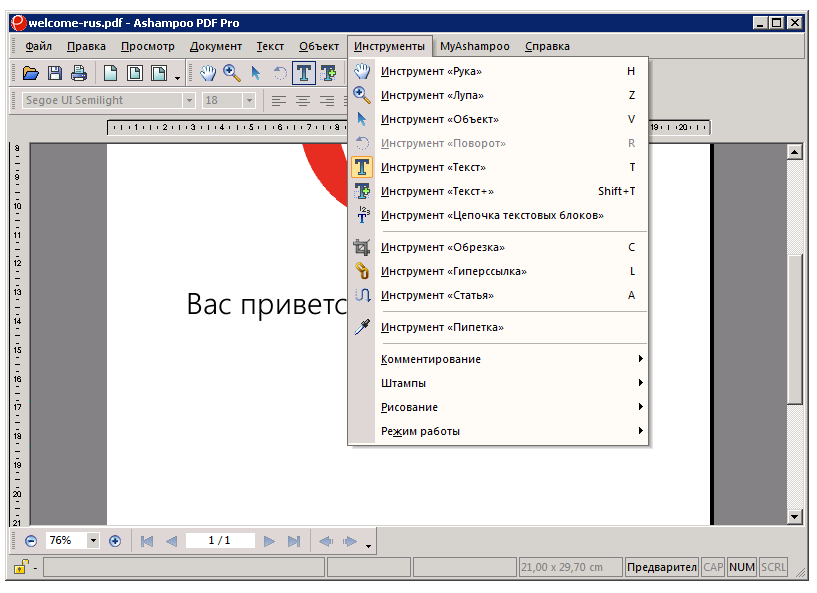Open the font size 18 dropdown
817x593 pixels.
pyautogui.click(x=249, y=100)
